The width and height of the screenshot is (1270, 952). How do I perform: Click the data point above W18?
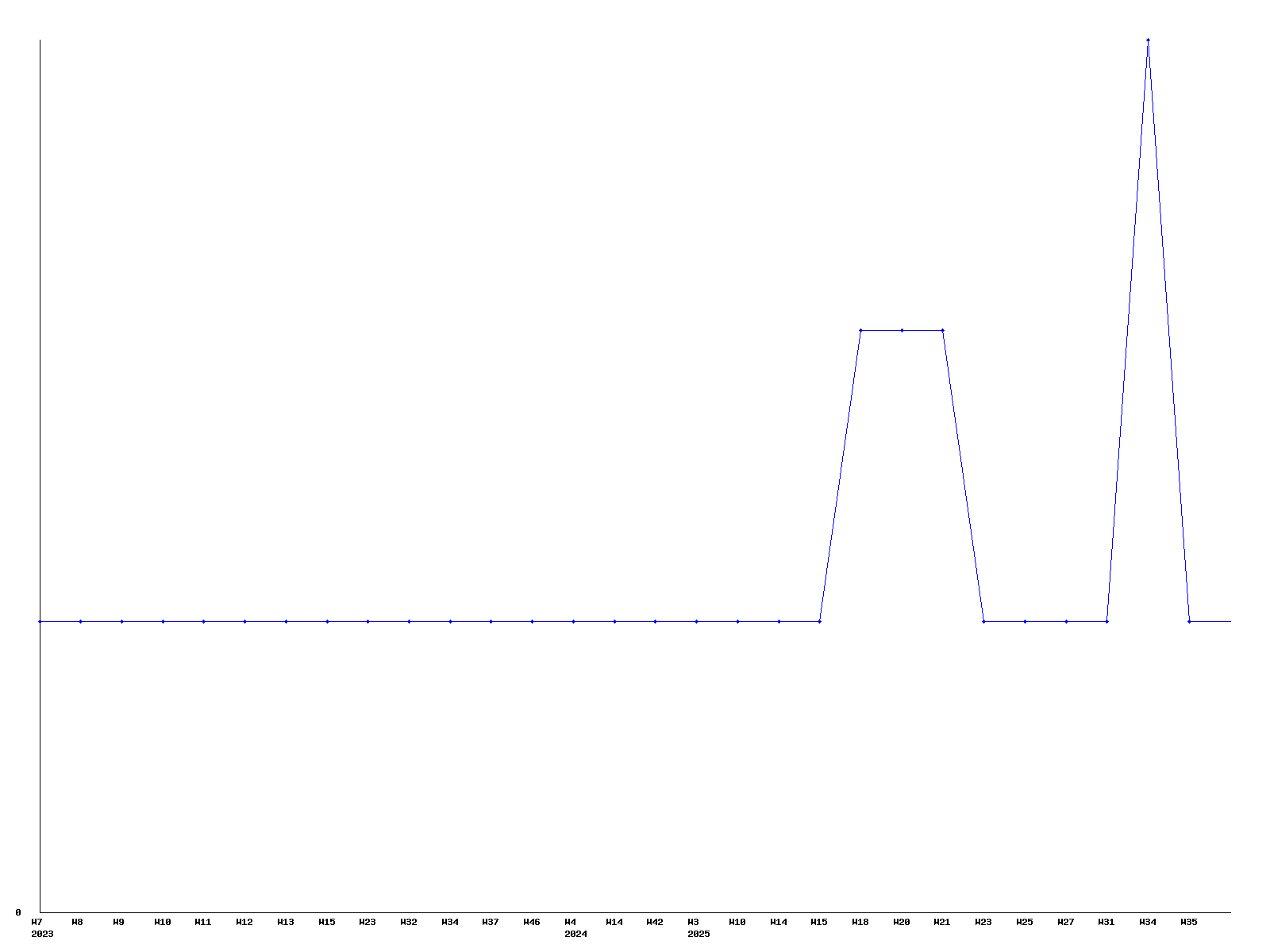pos(860,330)
